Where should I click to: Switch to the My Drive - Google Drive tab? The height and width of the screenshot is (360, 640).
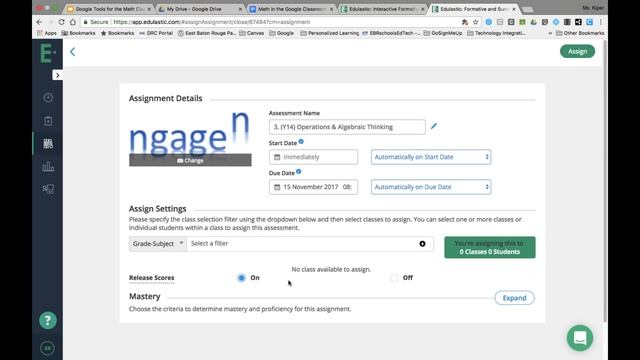click(x=200, y=9)
